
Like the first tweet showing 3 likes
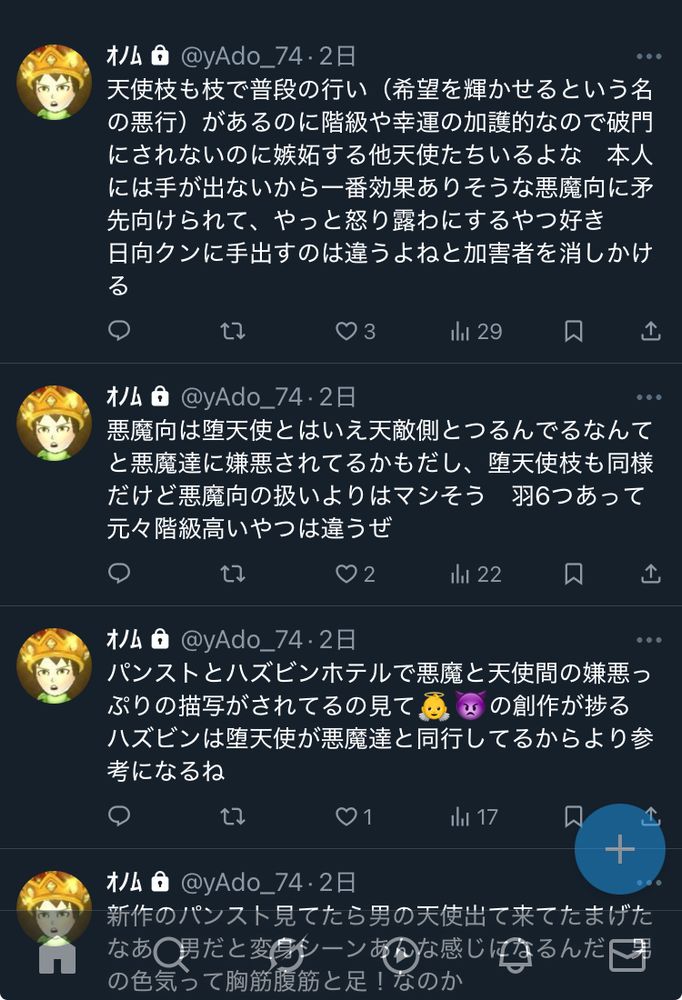[x=355, y=331]
